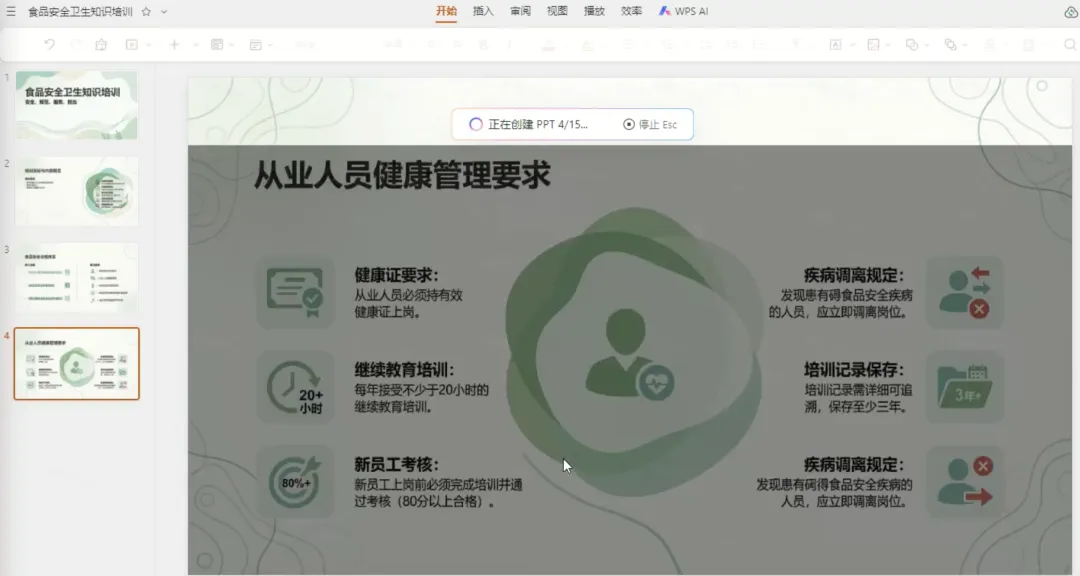Click the text 新员工上岗前必须完成培训并通过考核
The image size is (1080, 576).
[x=438, y=493]
